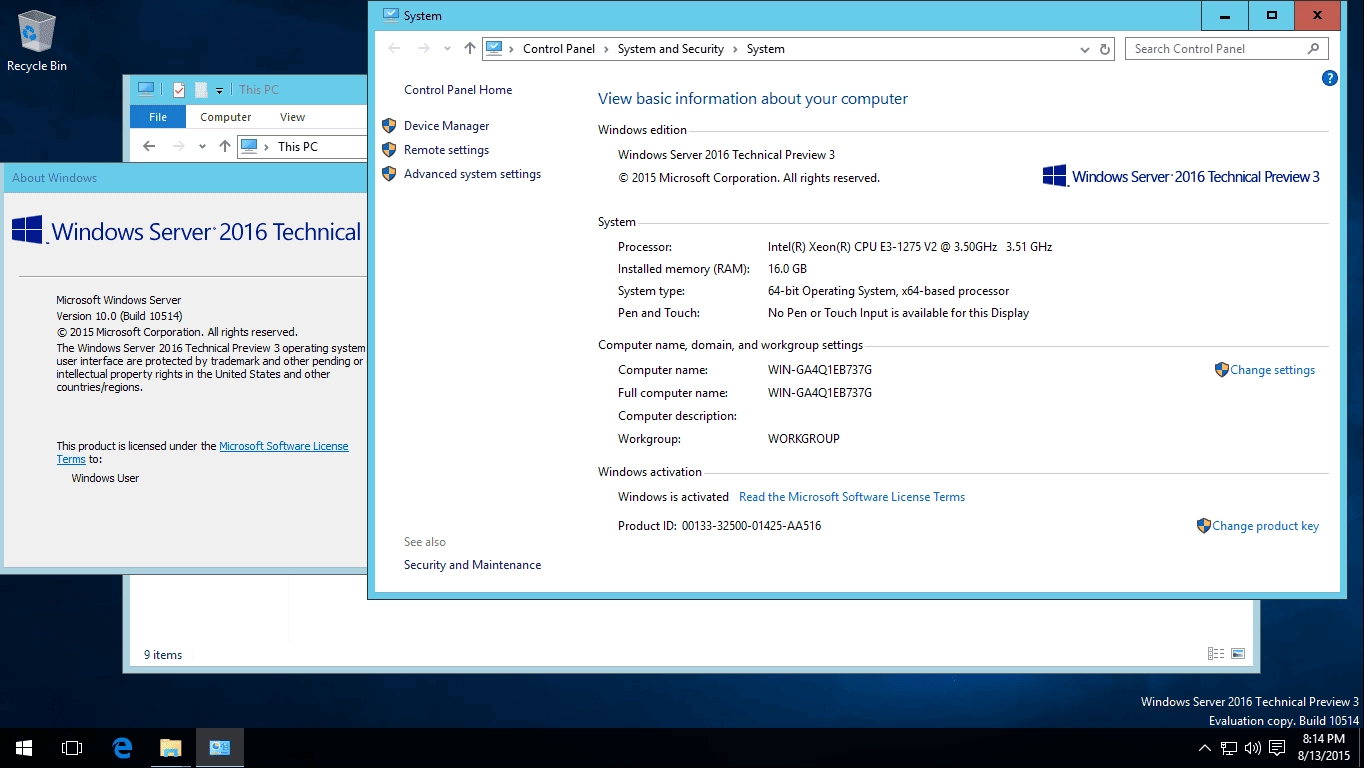1364x768 pixels.
Task: Click the Search Control Panel field
Action: pyautogui.click(x=1226, y=49)
